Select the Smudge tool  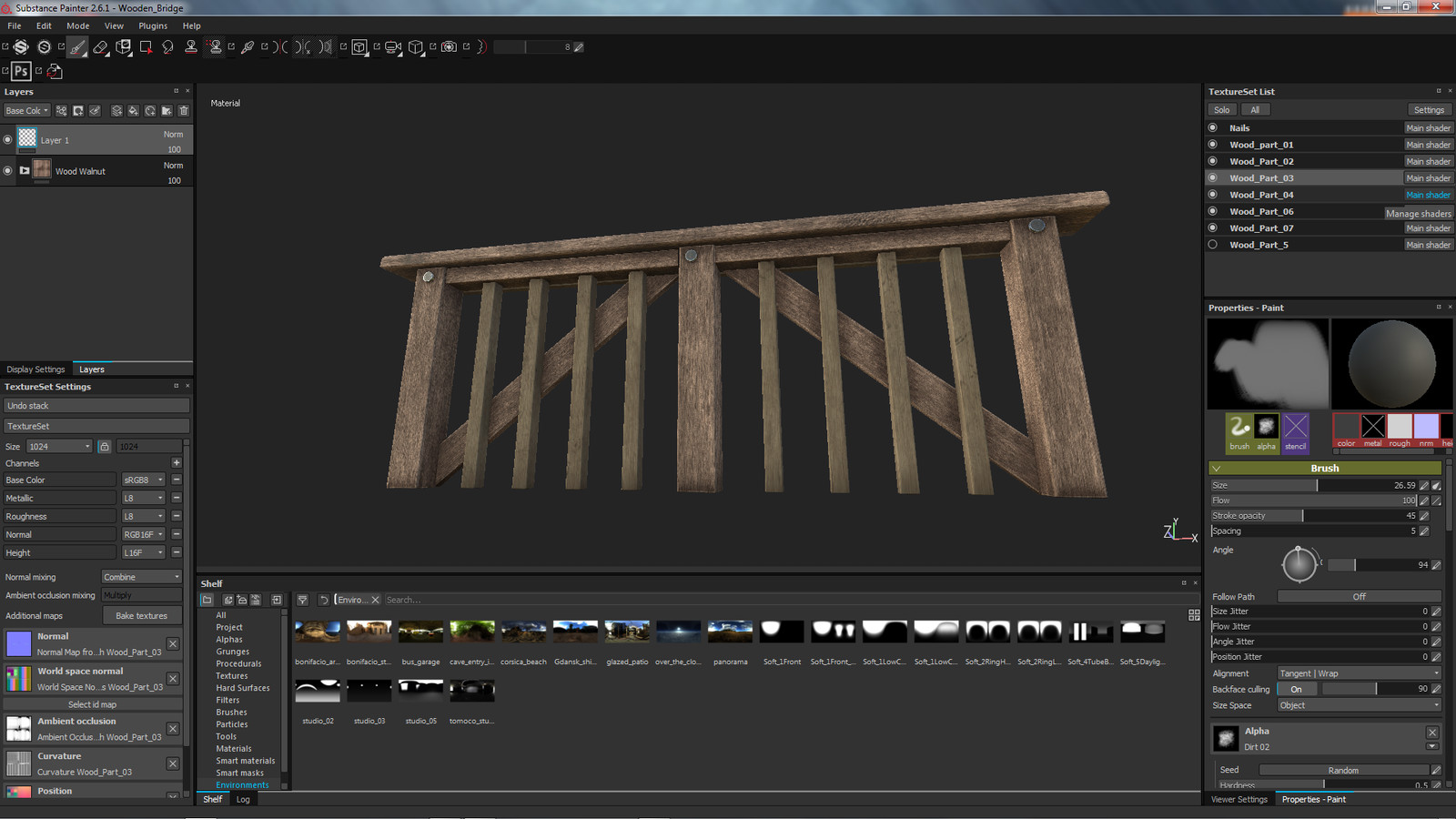pos(167,46)
